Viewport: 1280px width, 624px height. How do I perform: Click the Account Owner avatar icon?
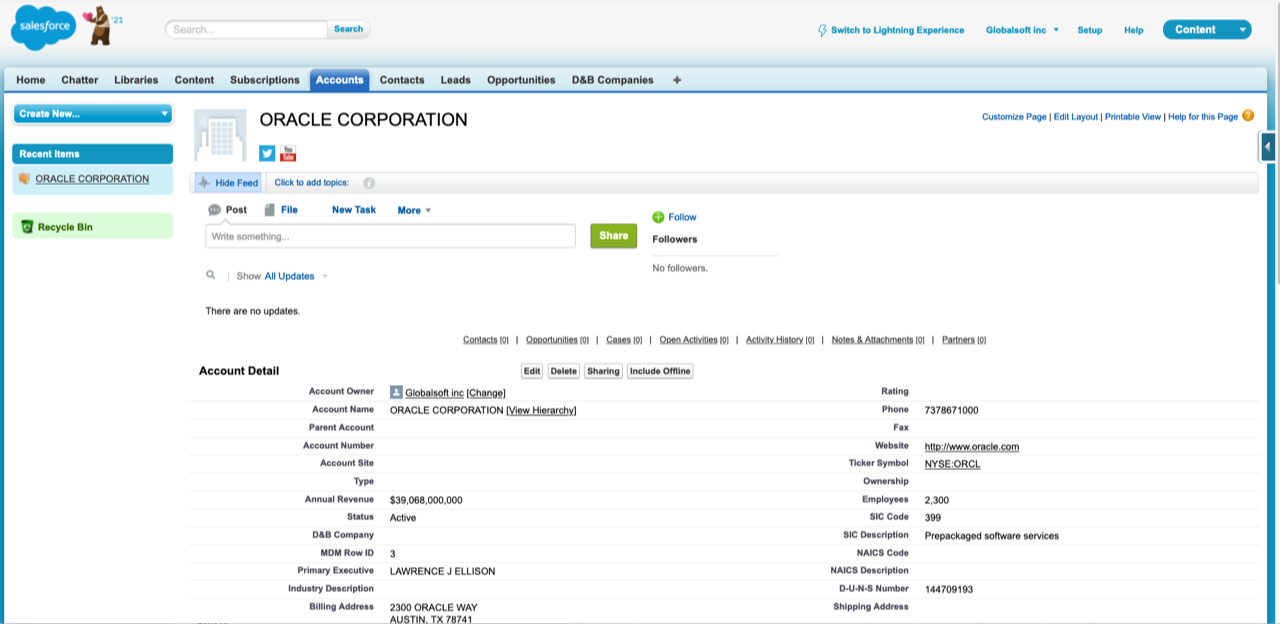pos(396,393)
